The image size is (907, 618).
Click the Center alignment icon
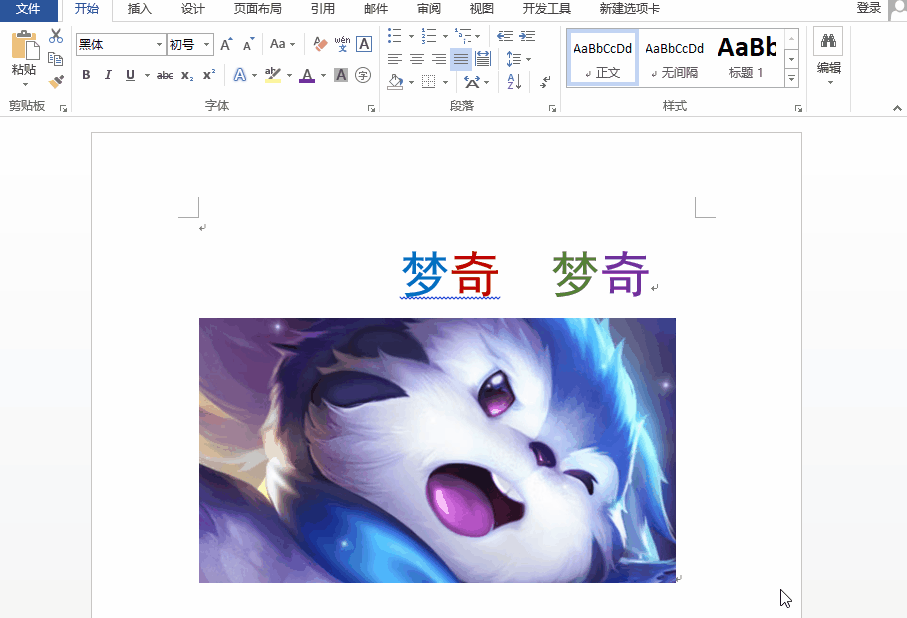click(x=417, y=59)
